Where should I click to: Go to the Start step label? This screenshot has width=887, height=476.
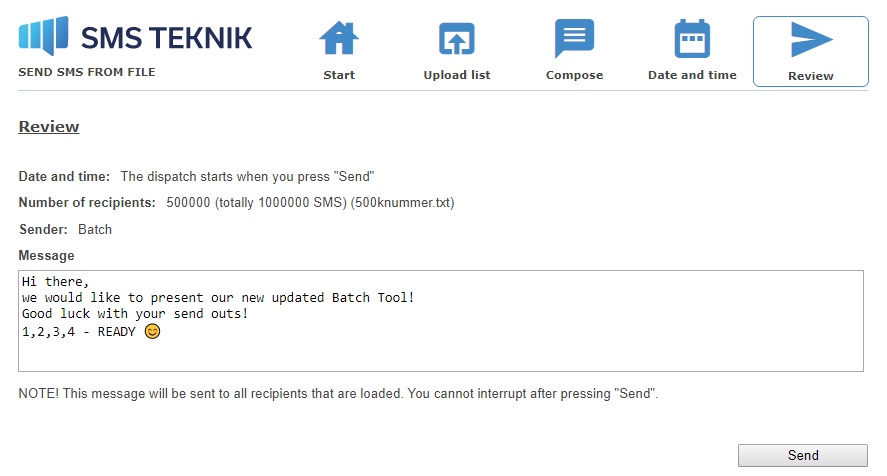[339, 75]
